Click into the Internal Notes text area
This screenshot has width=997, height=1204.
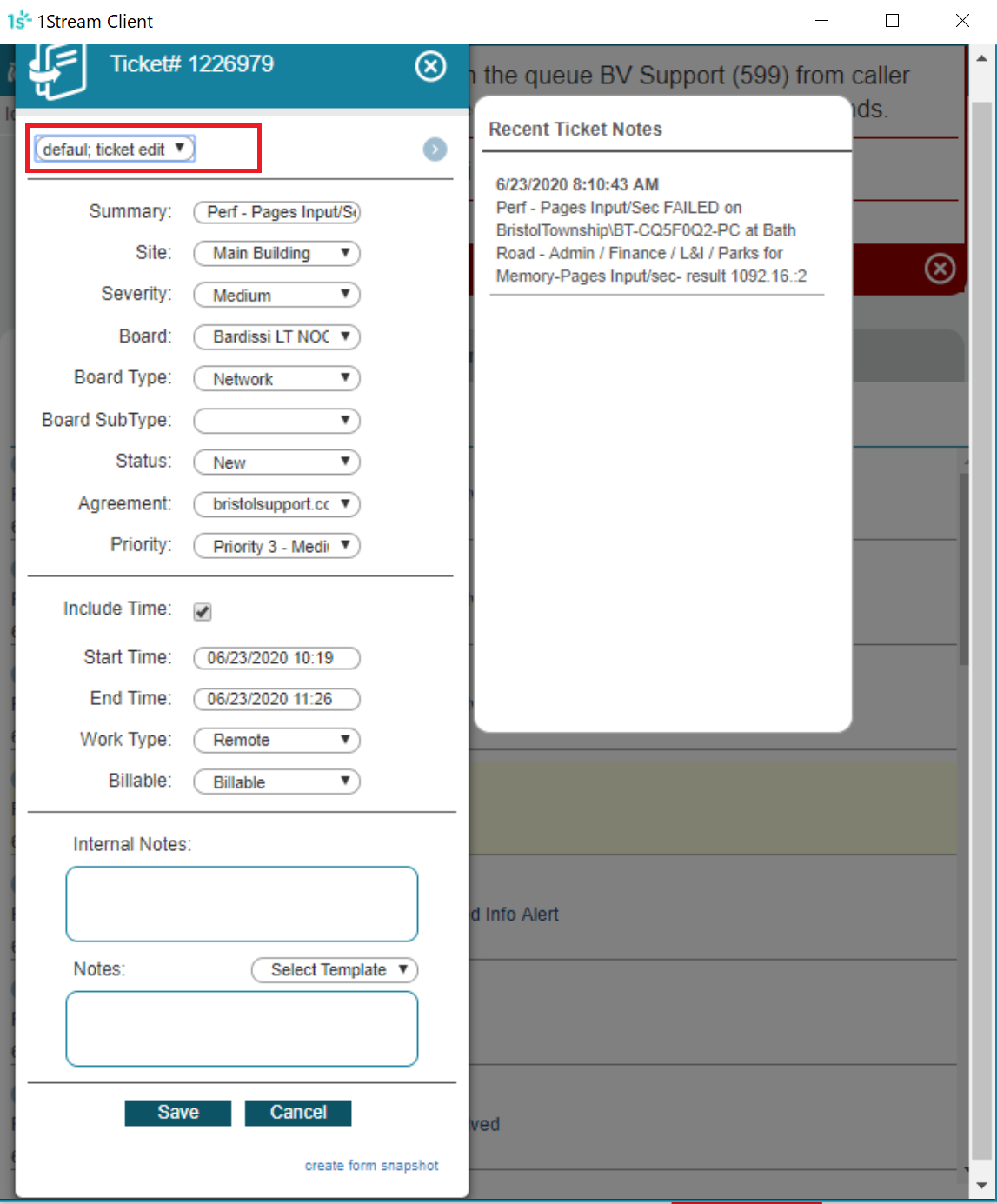pos(242,904)
